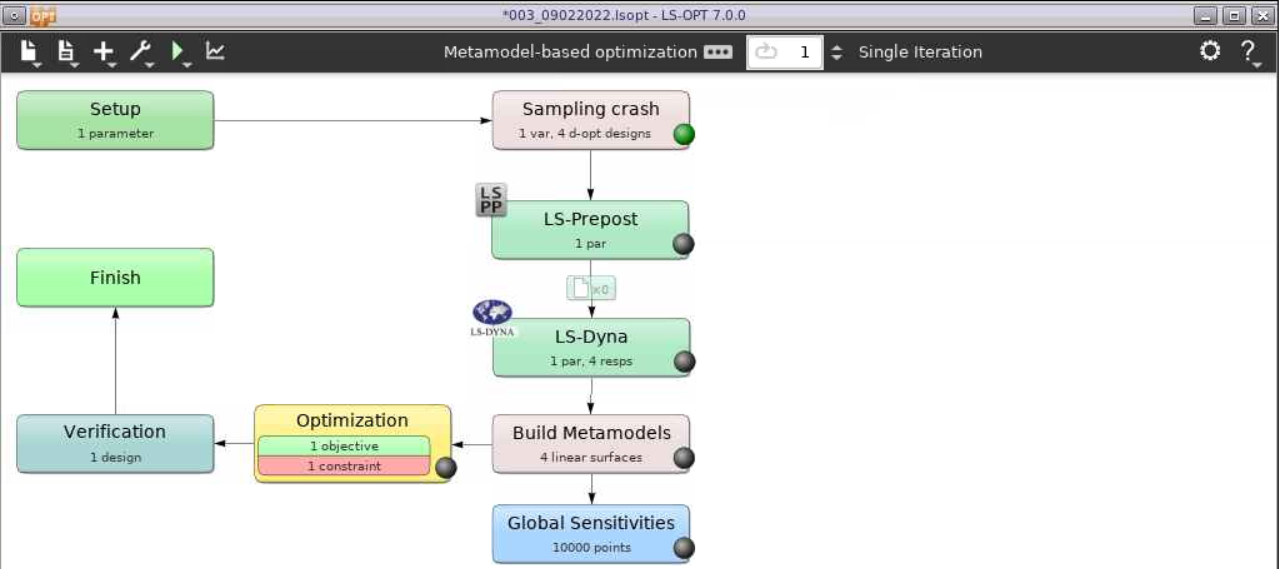Click the green '1 objective' bar
This screenshot has width=1279, height=569.
point(344,446)
